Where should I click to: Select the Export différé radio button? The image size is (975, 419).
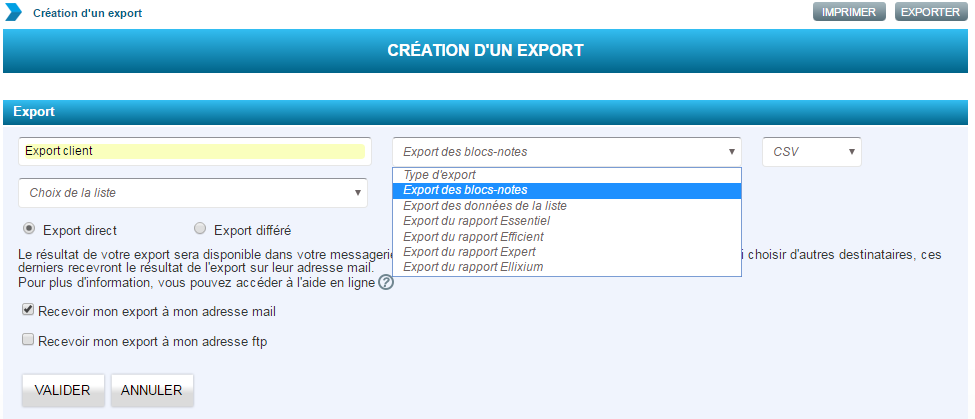click(200, 228)
